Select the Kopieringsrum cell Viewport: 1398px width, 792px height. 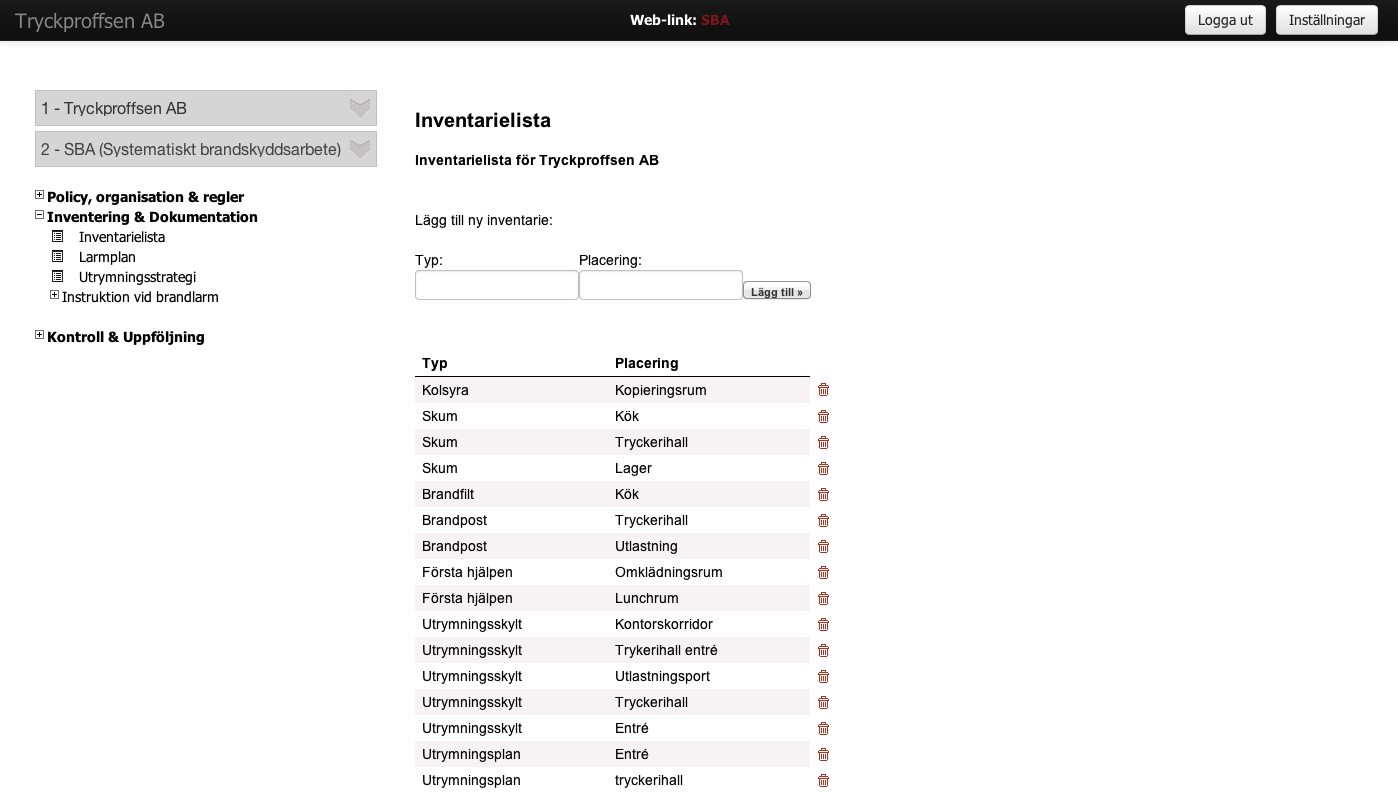[661, 390]
